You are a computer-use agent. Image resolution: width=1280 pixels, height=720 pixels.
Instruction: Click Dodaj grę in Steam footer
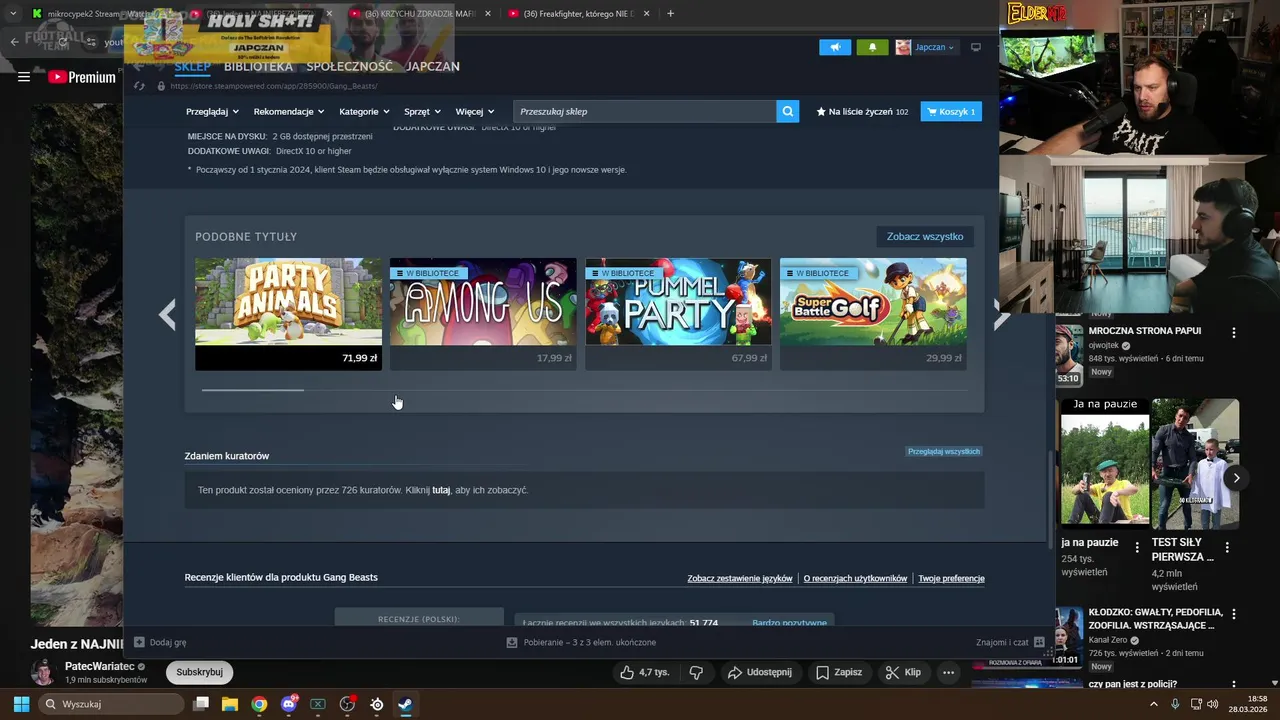click(x=160, y=643)
